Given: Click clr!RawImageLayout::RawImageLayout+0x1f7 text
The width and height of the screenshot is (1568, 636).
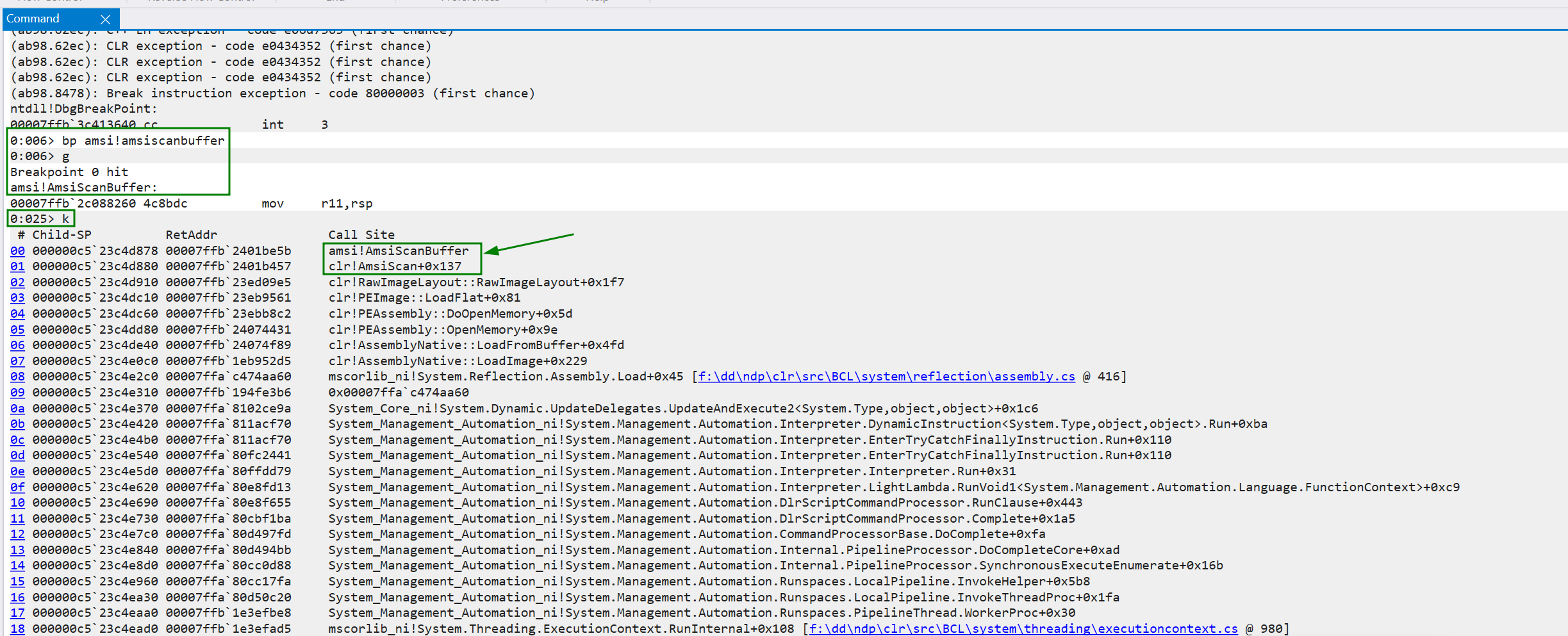Looking at the screenshot, I should [476, 282].
